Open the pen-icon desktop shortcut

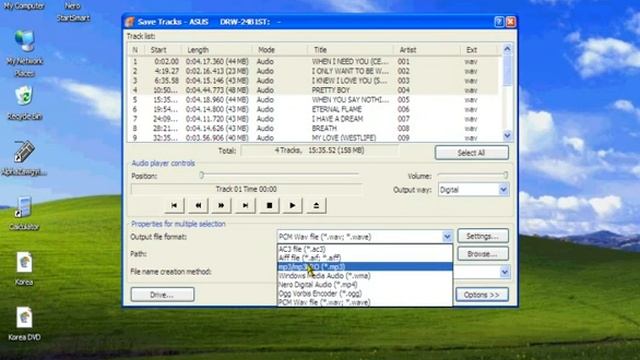(x=24, y=158)
